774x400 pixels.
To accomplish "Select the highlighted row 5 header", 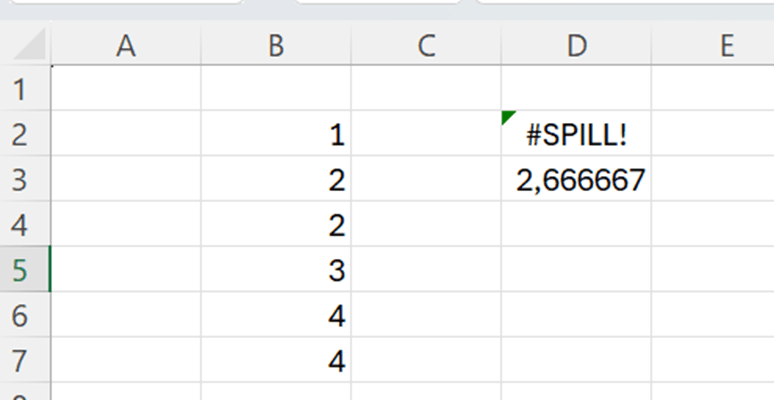I will pos(24,271).
